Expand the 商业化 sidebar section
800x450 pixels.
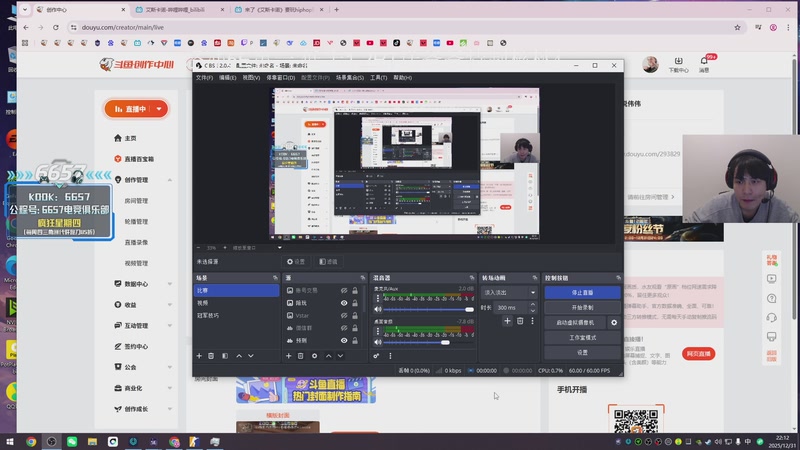(x=170, y=388)
